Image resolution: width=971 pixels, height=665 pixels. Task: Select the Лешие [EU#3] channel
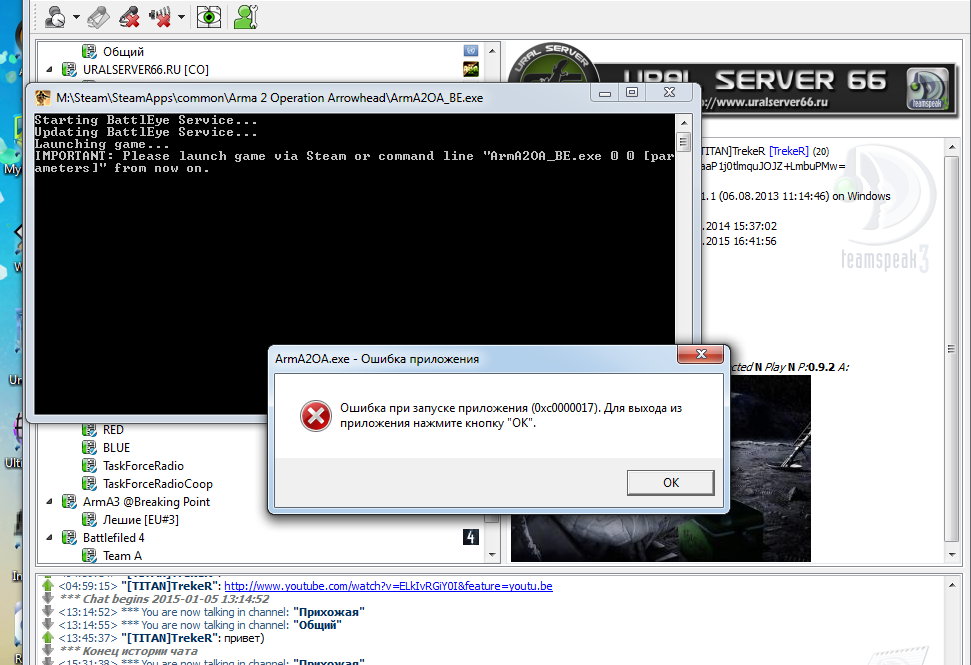coord(141,519)
